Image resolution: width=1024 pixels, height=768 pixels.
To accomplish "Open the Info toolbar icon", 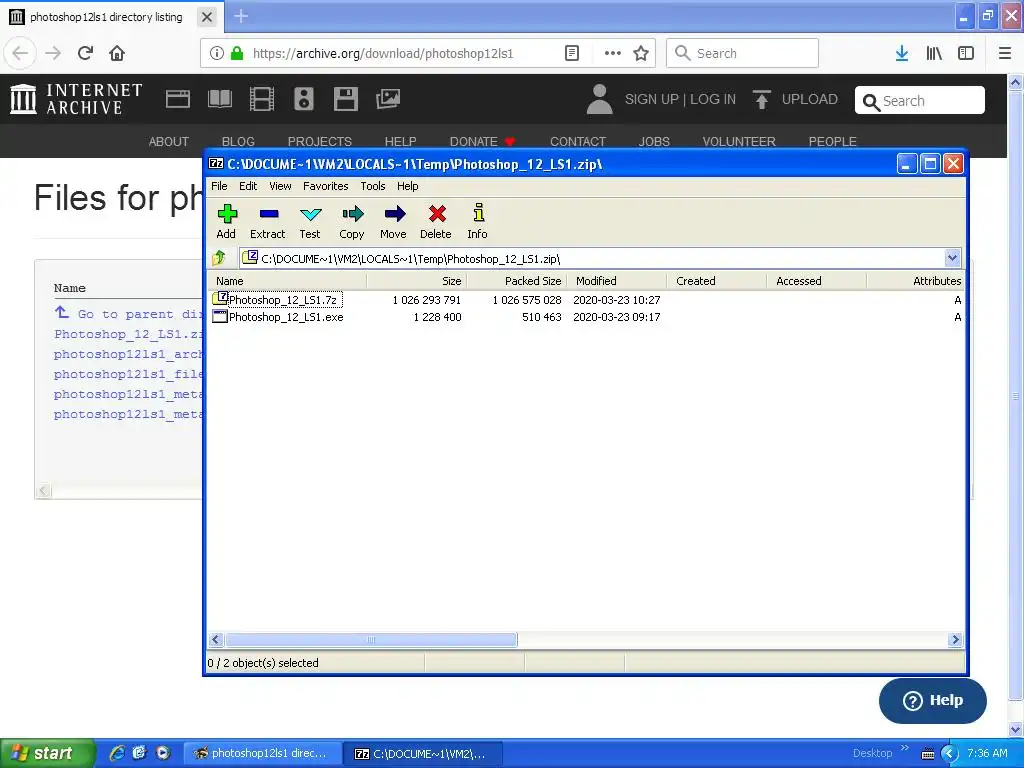I will coord(477,221).
